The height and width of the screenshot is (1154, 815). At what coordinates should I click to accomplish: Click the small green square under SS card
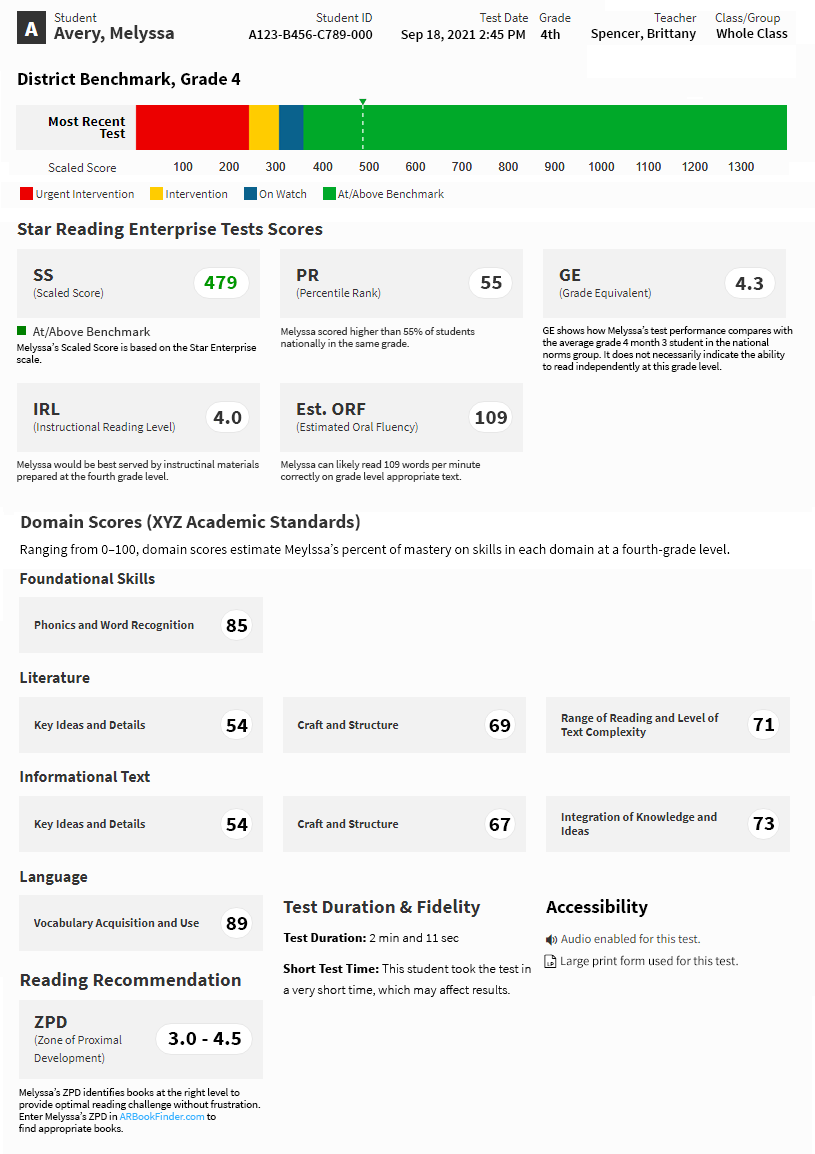22,331
